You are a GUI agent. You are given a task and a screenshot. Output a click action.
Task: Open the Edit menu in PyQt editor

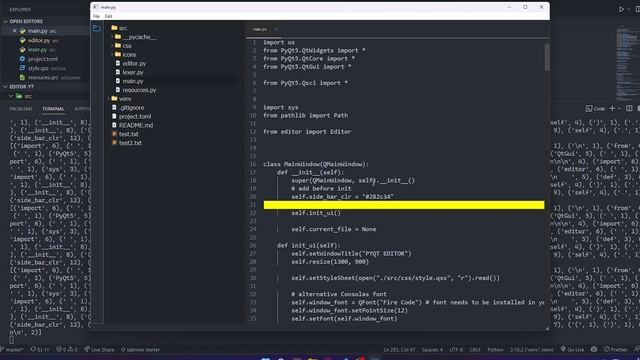click(109, 16)
